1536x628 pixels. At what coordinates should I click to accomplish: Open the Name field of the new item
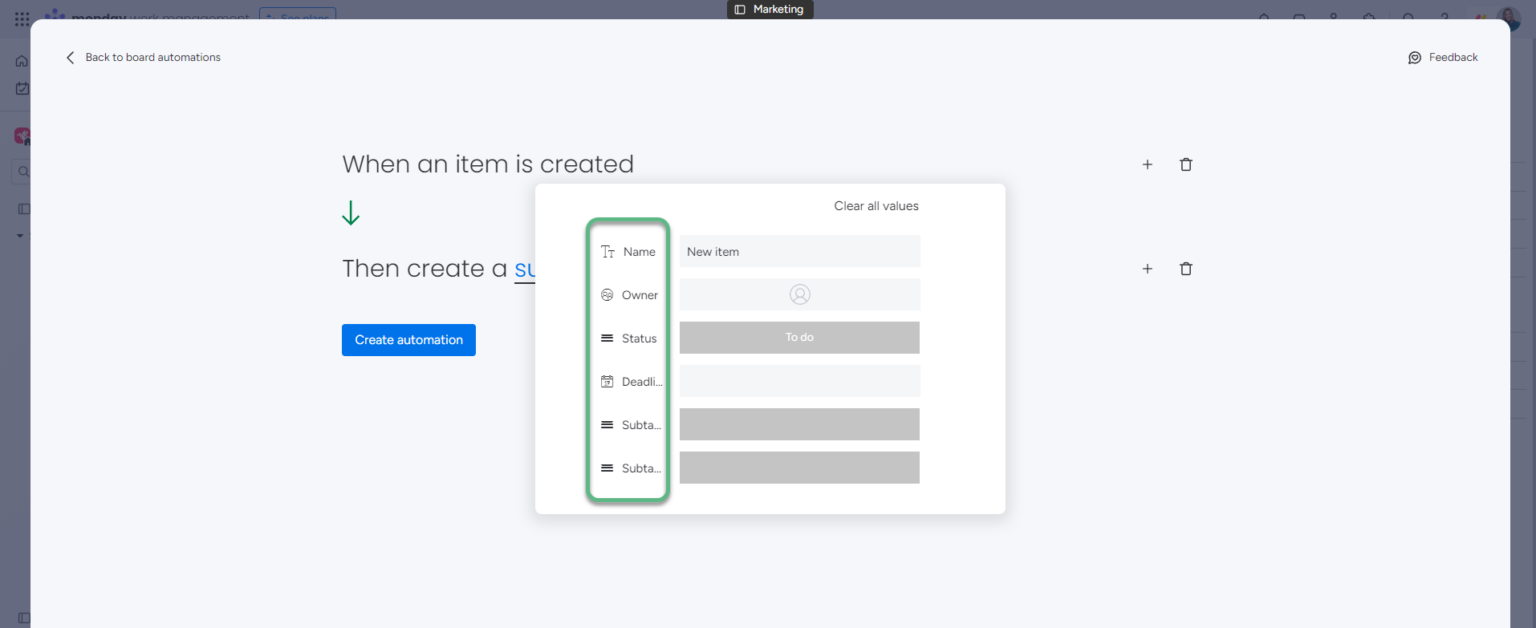tap(799, 250)
